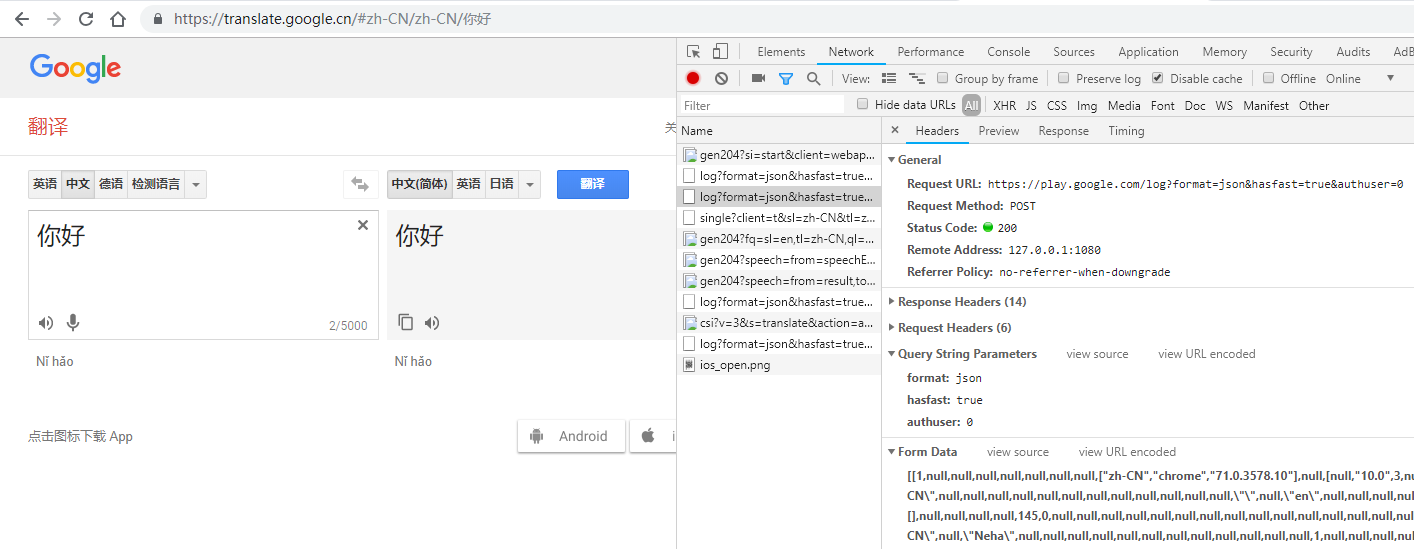The image size is (1414, 549).
Task: Reload the page with refresh icon
Action: (86, 19)
